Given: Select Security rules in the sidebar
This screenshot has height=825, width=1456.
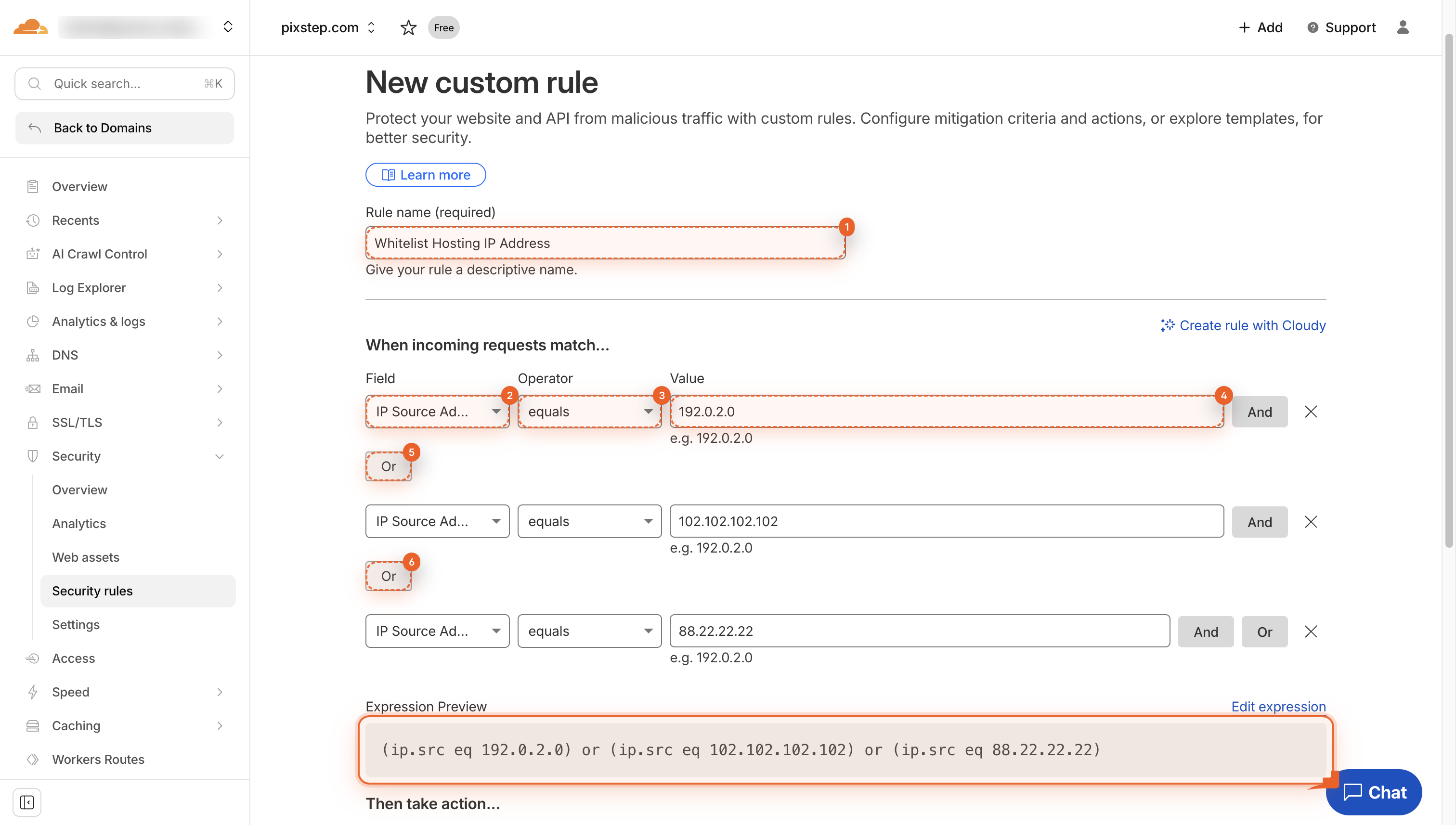Looking at the screenshot, I should [92, 591].
